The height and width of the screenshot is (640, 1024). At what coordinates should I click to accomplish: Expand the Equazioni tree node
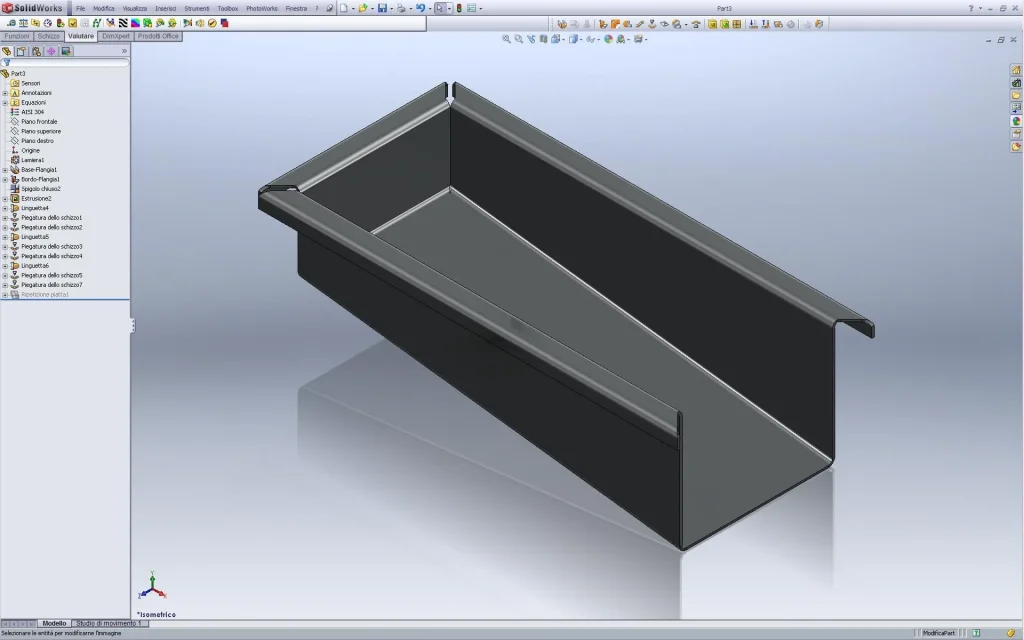click(5, 103)
